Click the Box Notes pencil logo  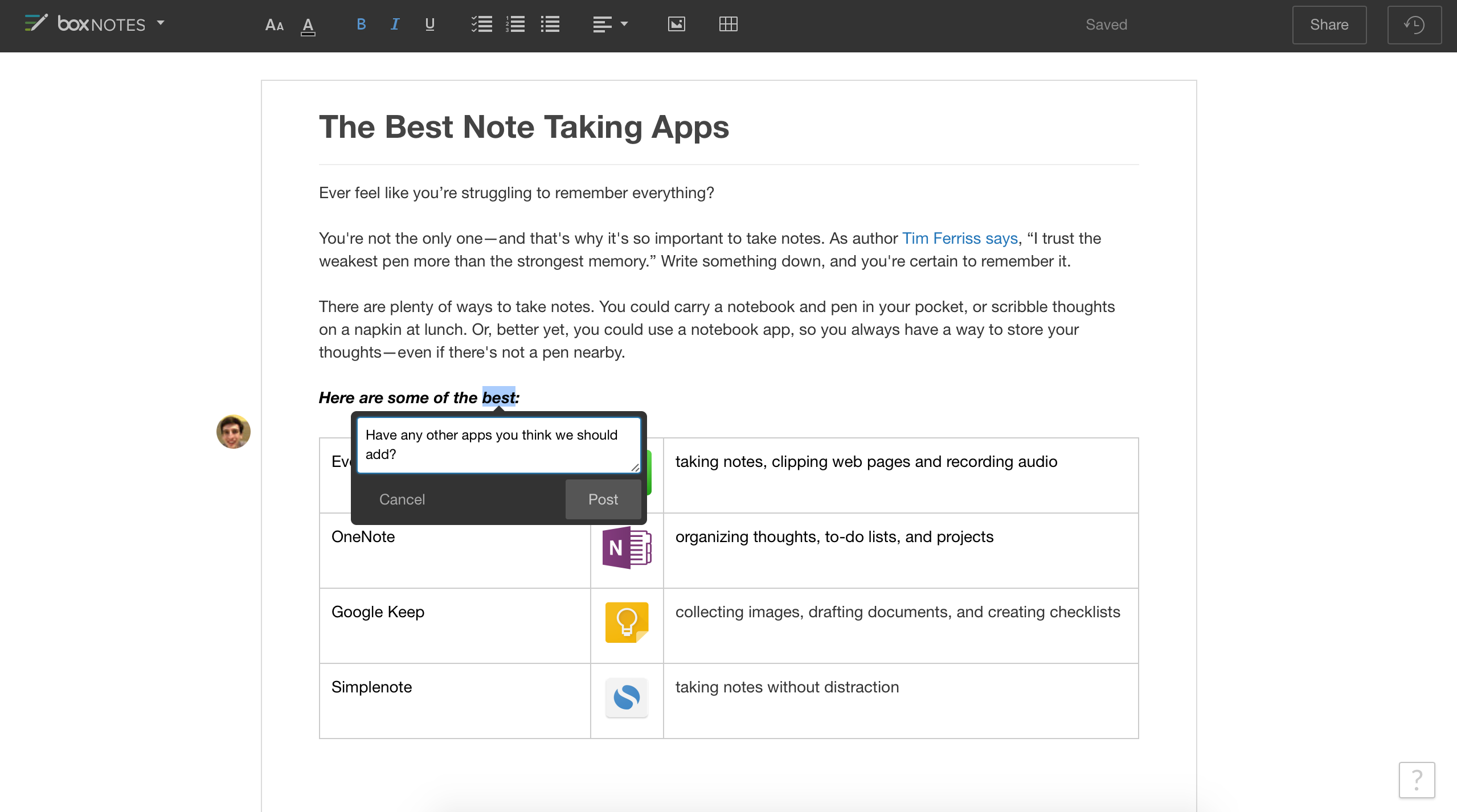click(x=36, y=23)
